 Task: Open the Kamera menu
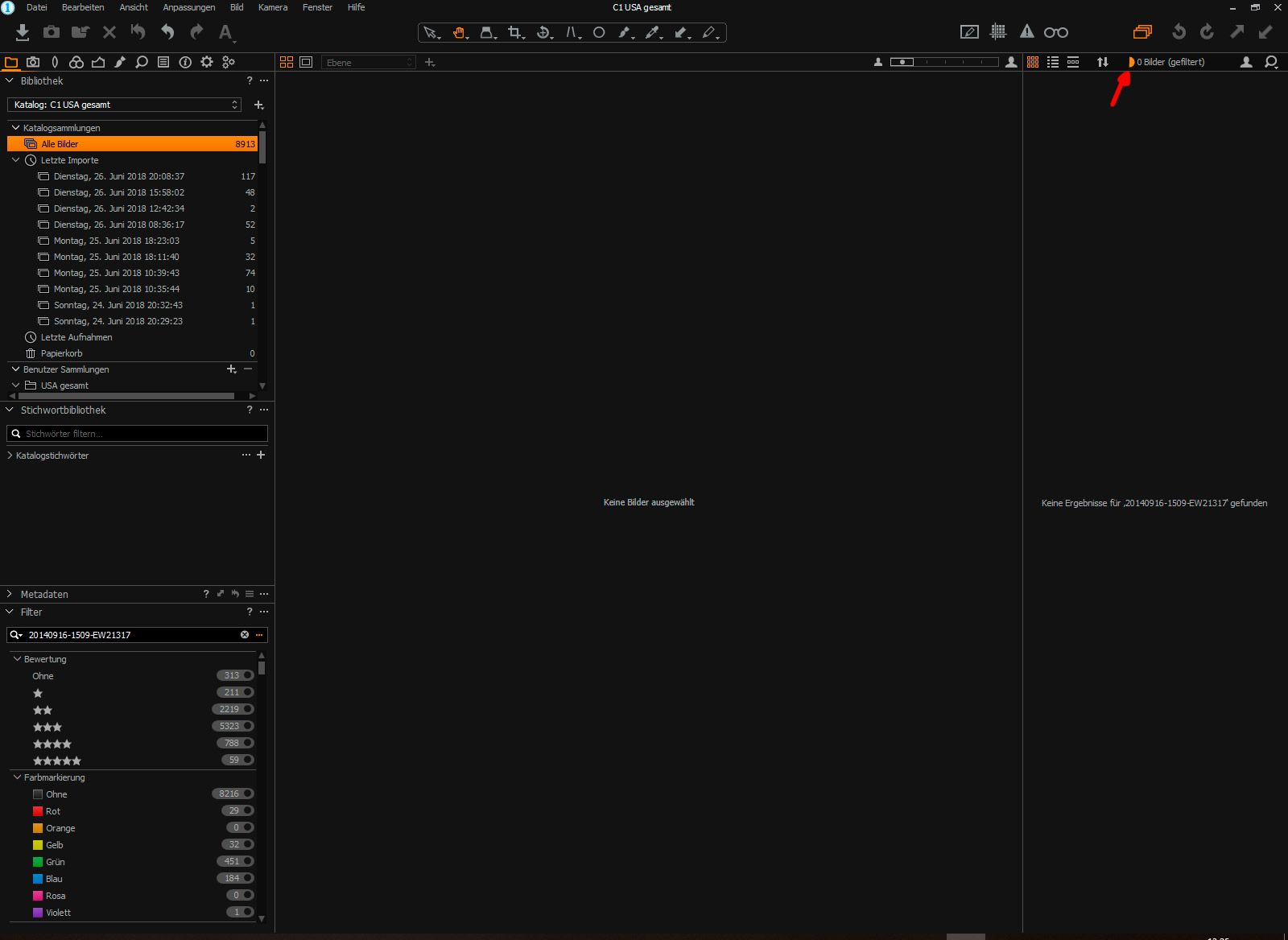point(273,7)
